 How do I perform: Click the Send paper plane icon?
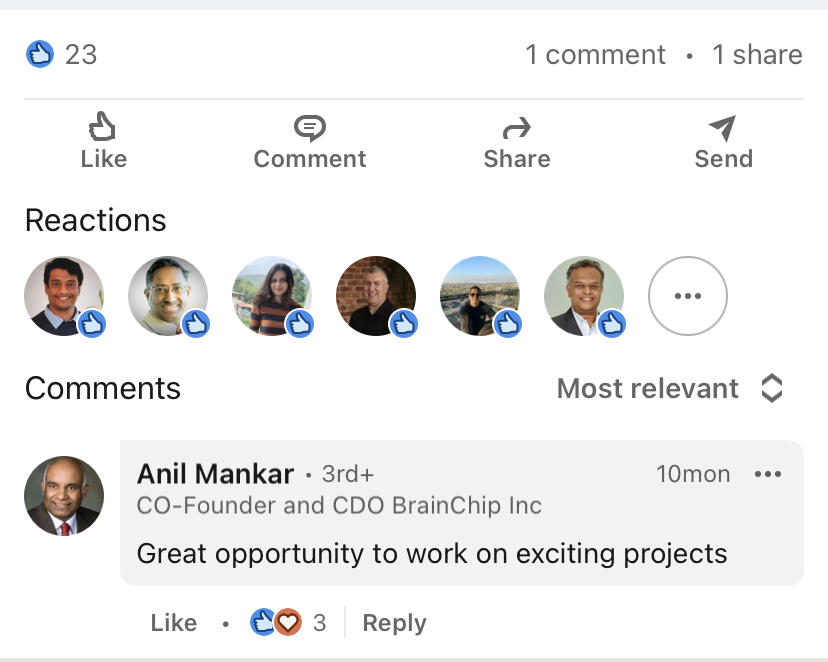coord(723,128)
